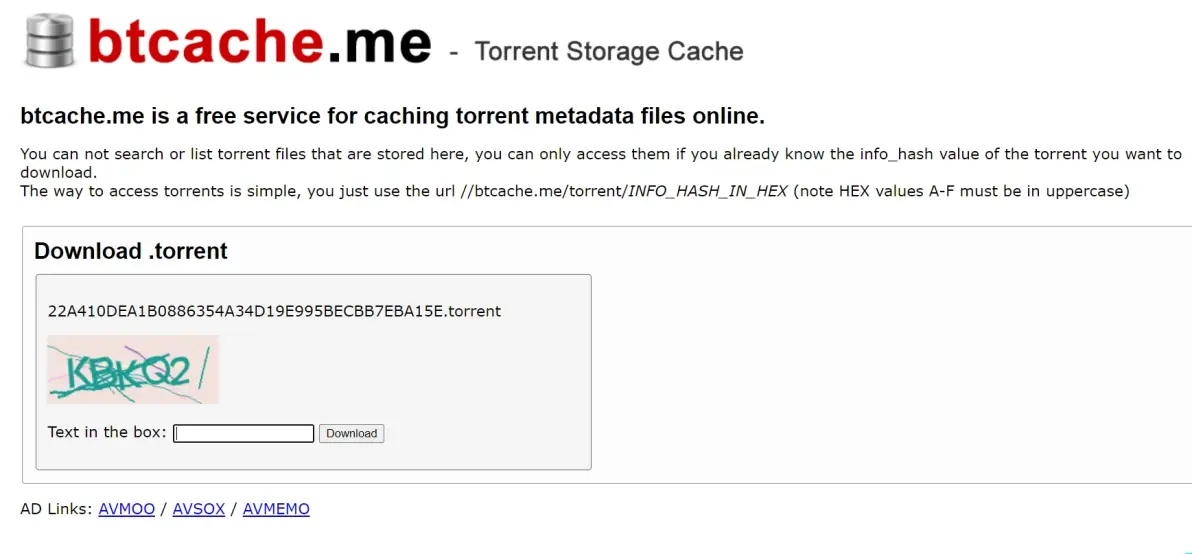The height and width of the screenshot is (554, 1192).
Task: Open the AVMOO ad link
Action: pyautogui.click(x=127, y=509)
